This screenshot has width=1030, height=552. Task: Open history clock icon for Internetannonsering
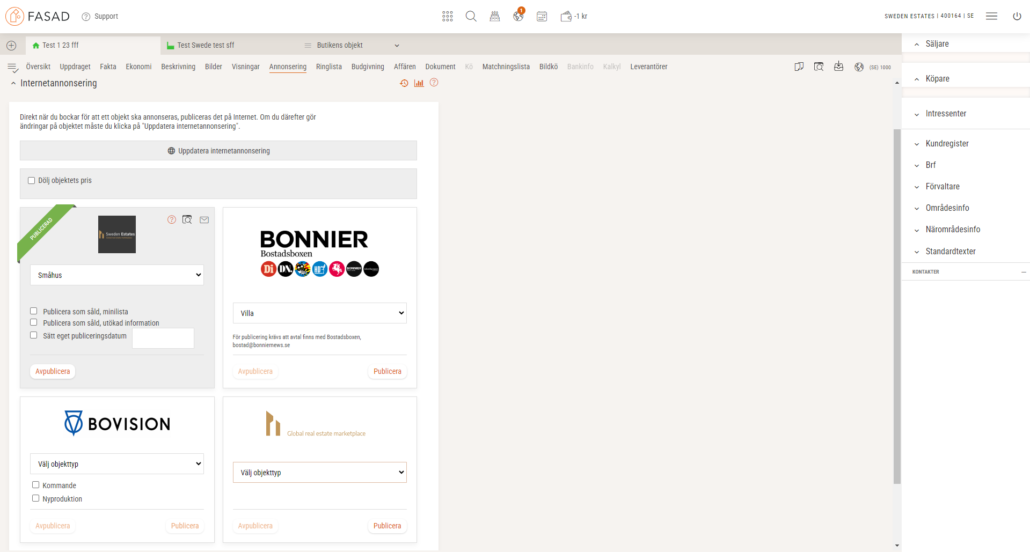point(404,83)
